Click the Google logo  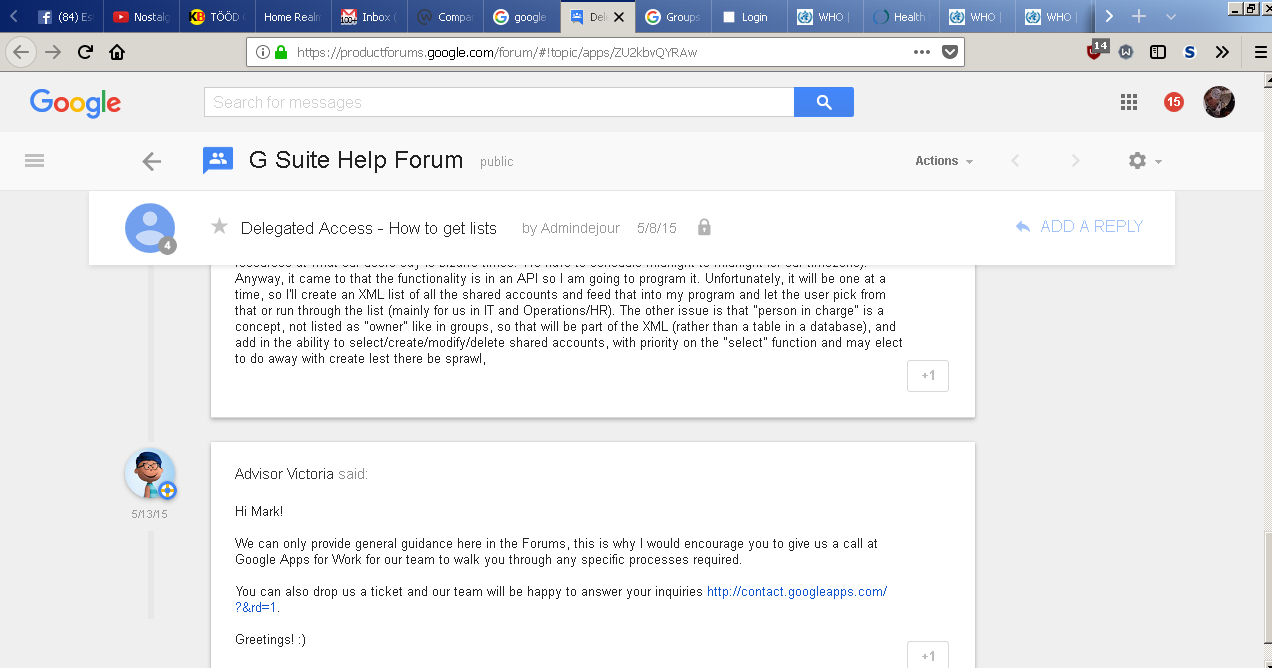coord(75,102)
